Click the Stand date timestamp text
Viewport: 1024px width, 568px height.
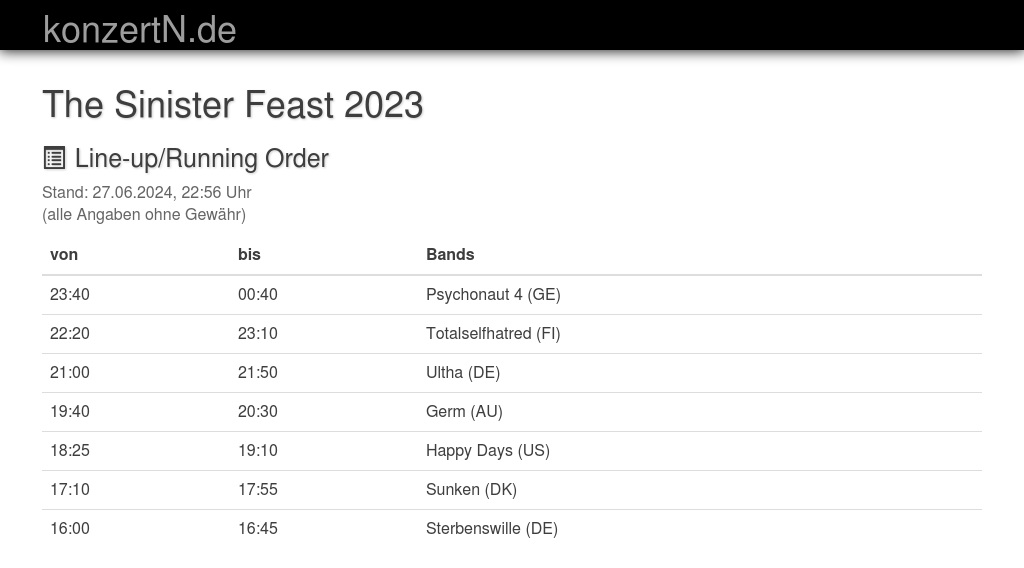pos(147,192)
